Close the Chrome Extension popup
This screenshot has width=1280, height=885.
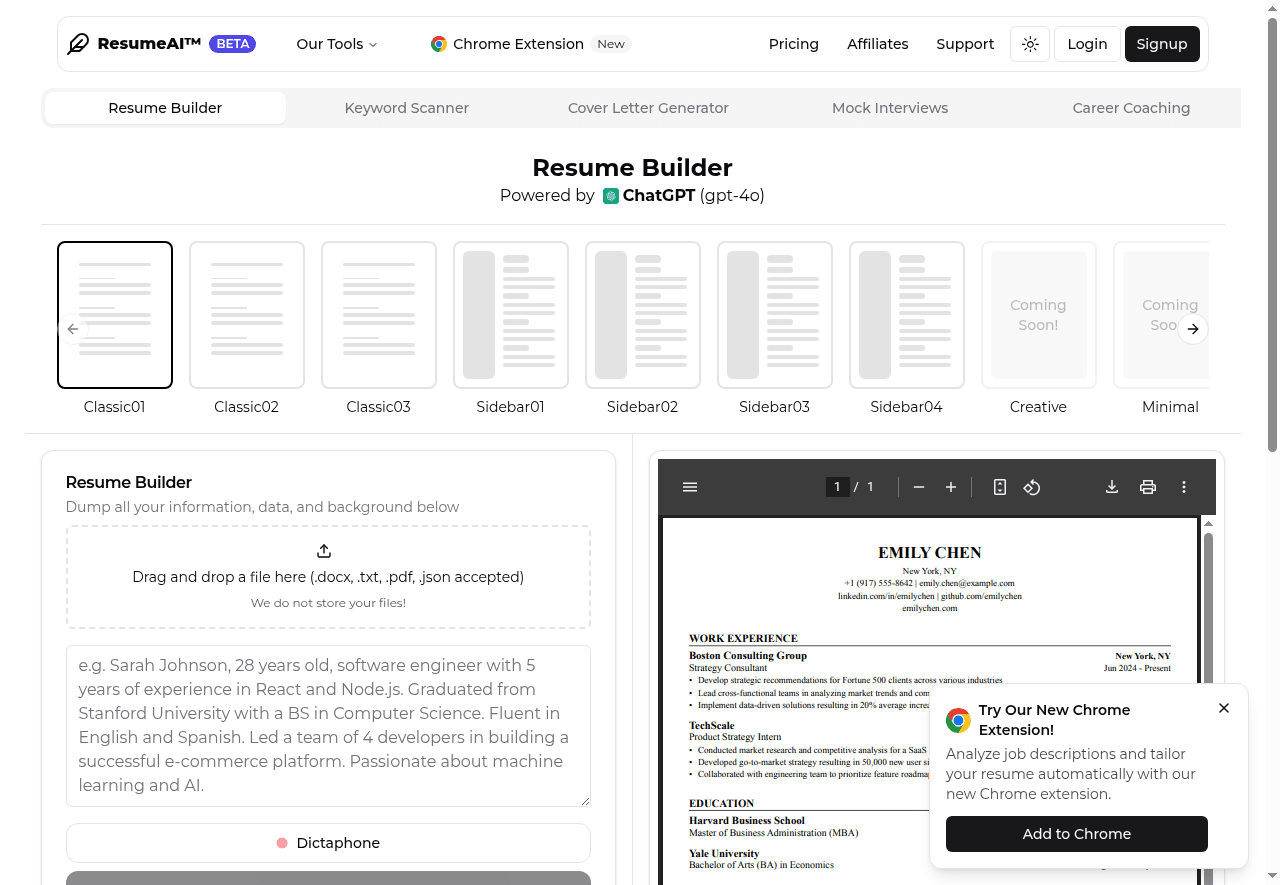pyautogui.click(x=1224, y=708)
